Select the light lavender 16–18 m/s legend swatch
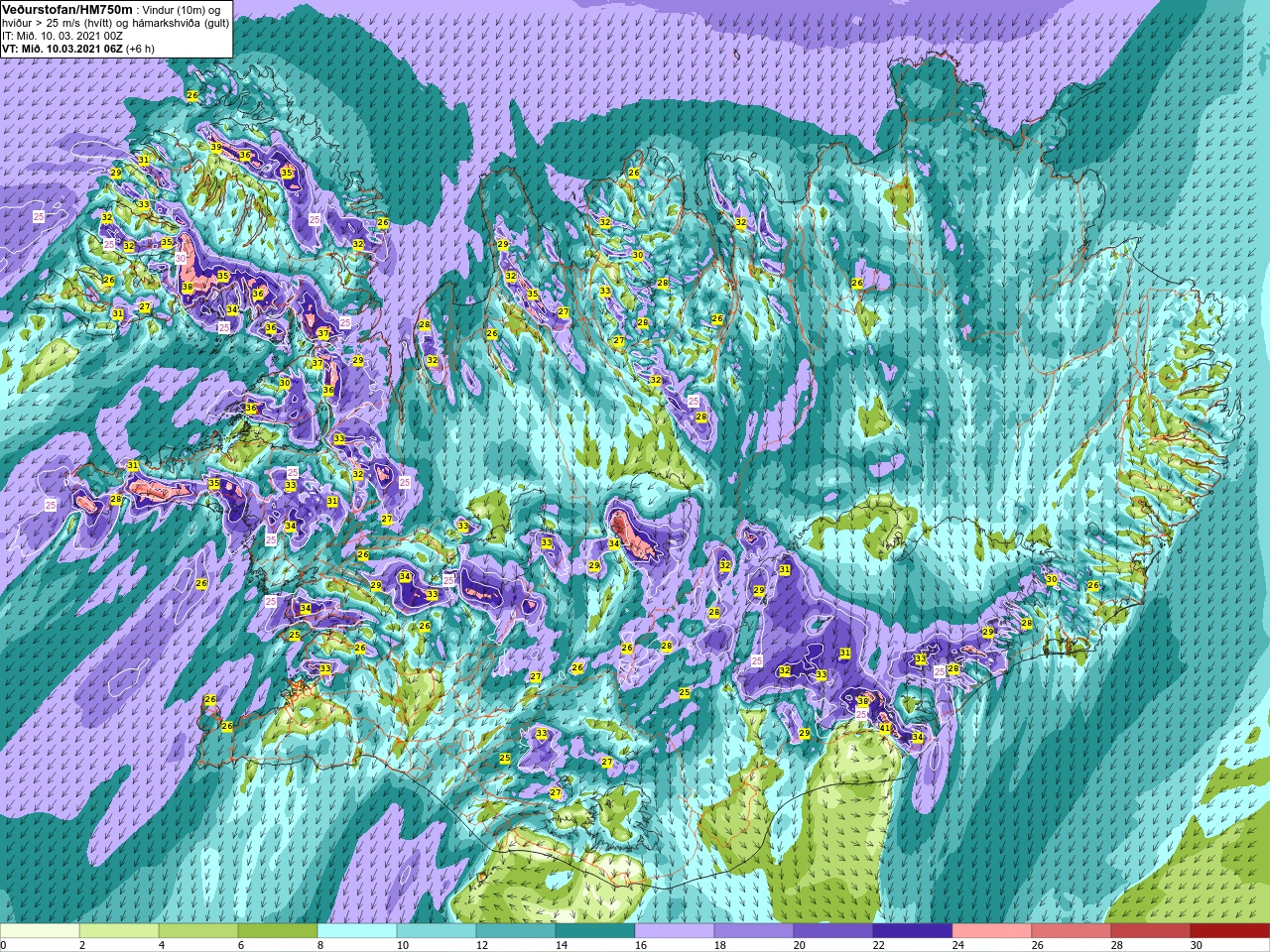The width and height of the screenshot is (1270, 952). click(x=675, y=931)
